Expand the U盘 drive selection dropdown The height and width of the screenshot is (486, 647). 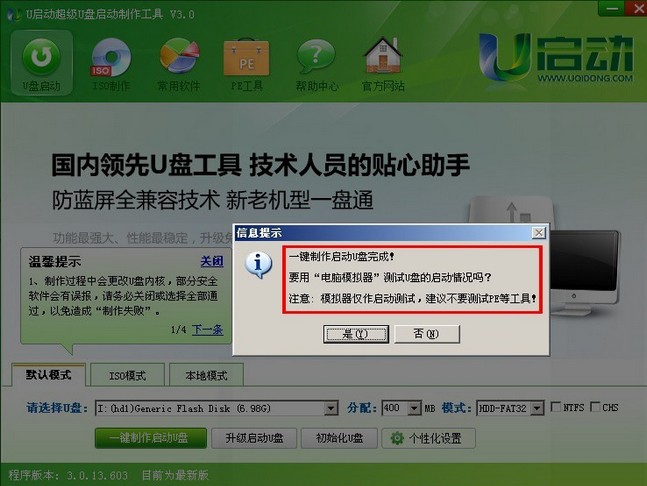(331, 408)
